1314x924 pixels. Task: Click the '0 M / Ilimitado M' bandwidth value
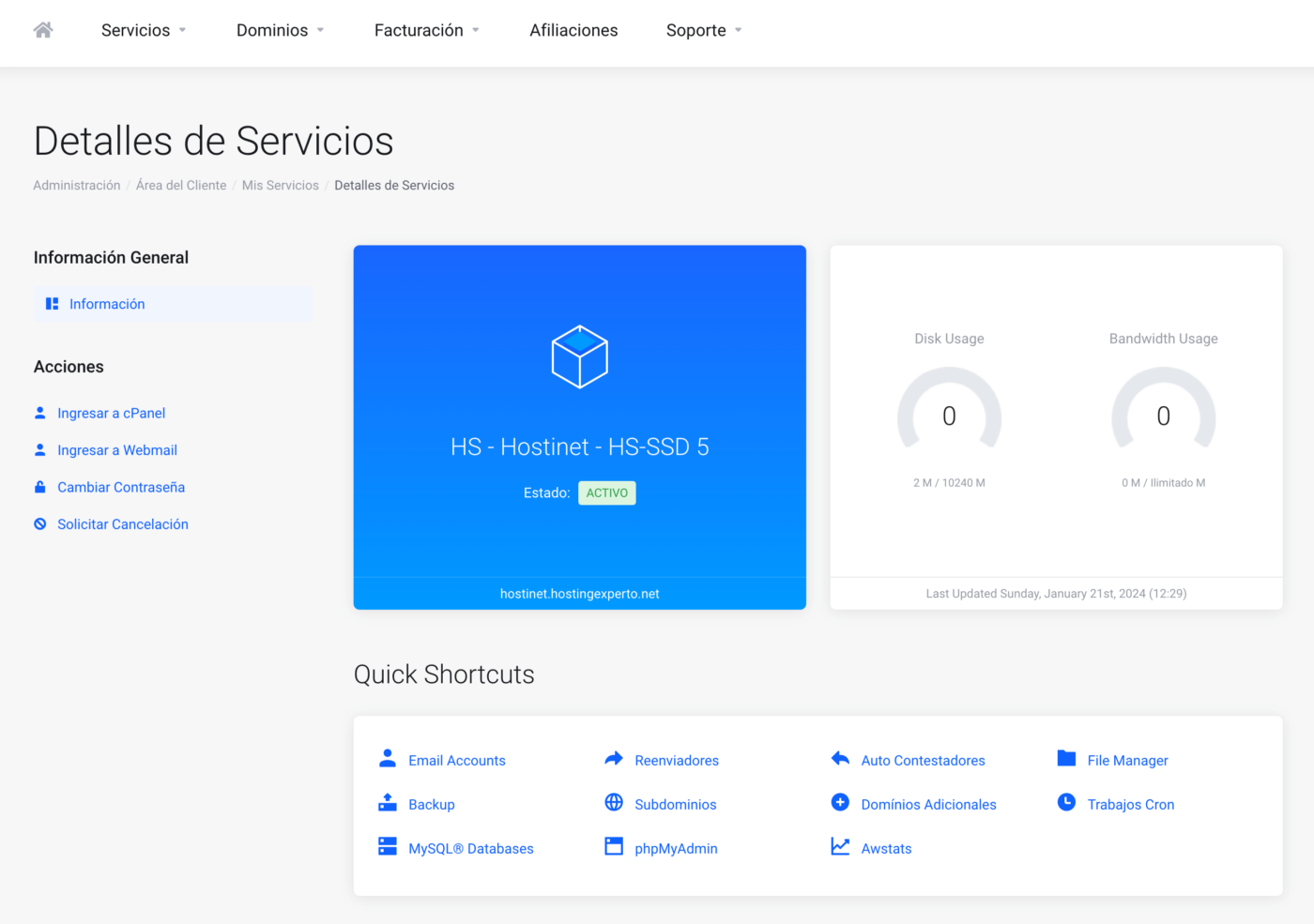(x=1164, y=483)
